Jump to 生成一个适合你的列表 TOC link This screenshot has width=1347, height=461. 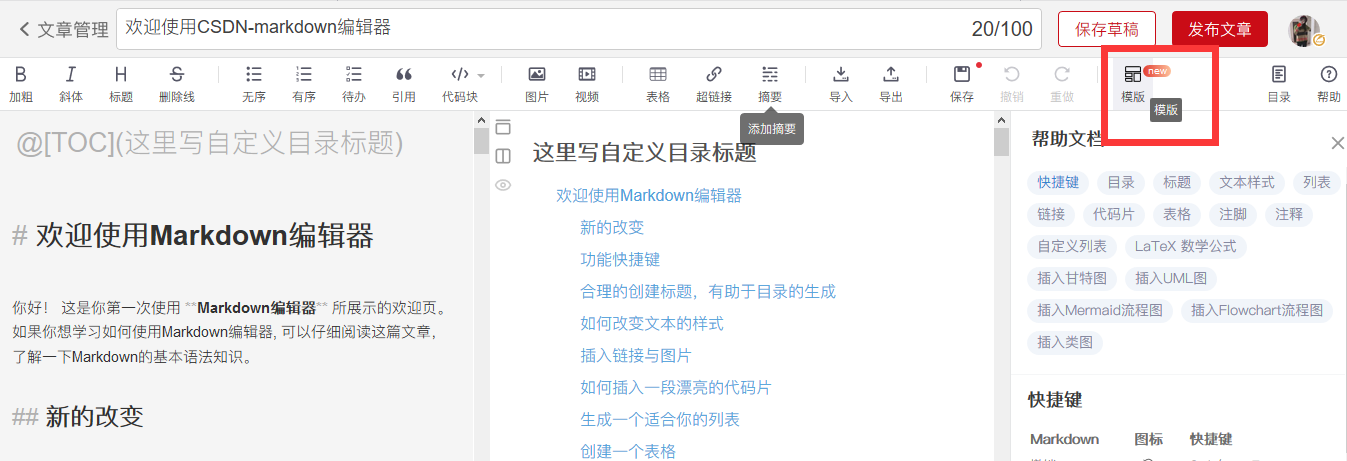[660, 419]
